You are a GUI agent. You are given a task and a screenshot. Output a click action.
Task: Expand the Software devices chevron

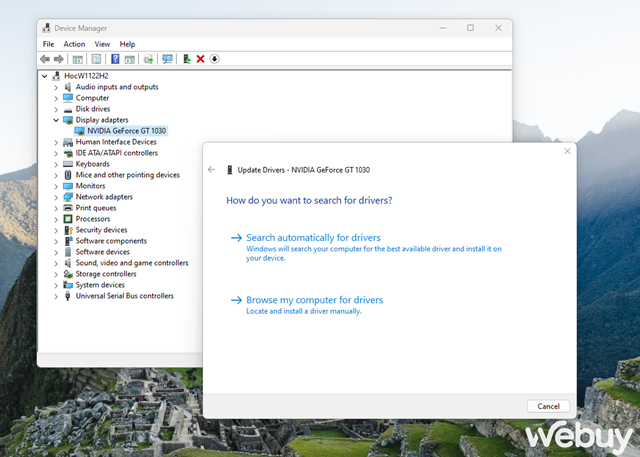click(x=56, y=253)
